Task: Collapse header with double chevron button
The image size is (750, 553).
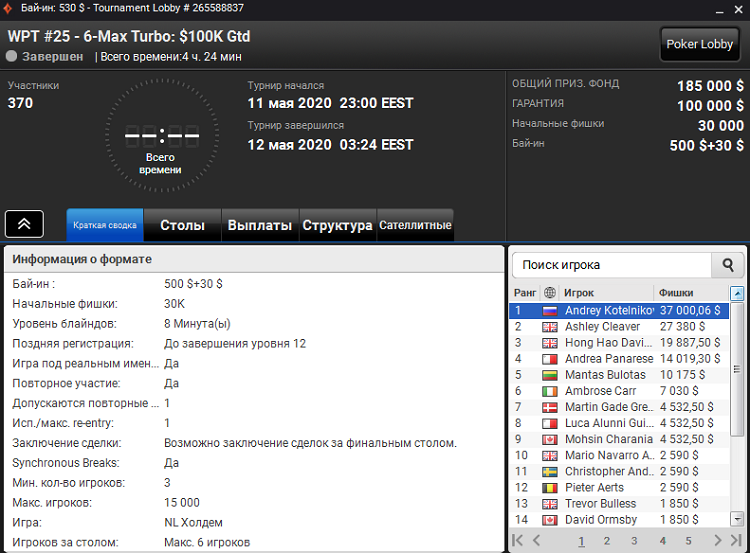Action: point(24,224)
